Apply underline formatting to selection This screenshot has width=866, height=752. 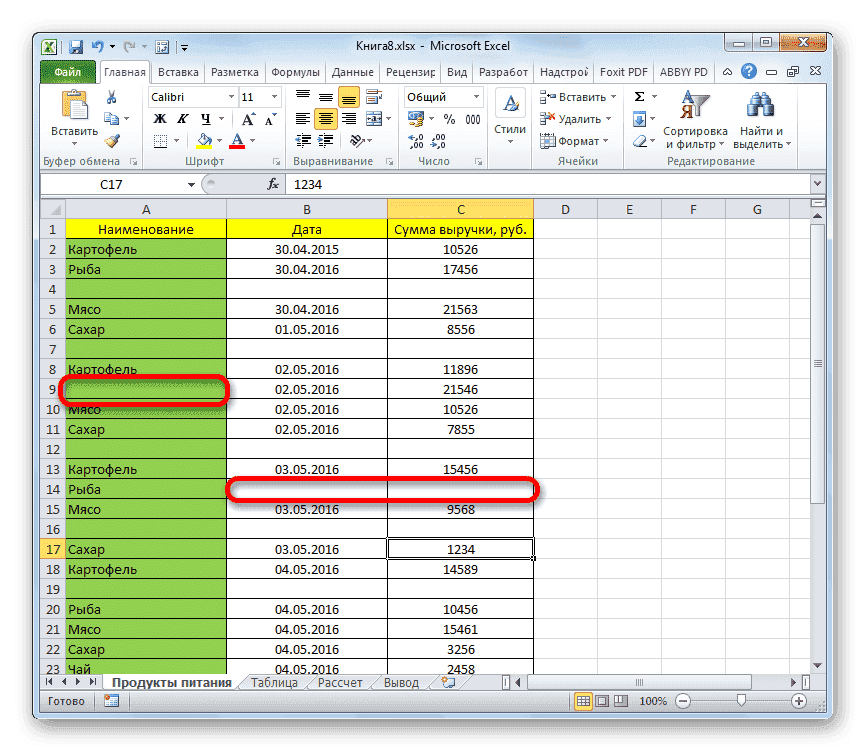pos(205,117)
